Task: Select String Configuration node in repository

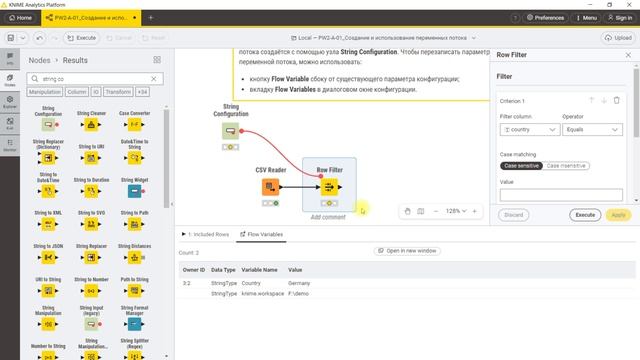Action: [49, 124]
